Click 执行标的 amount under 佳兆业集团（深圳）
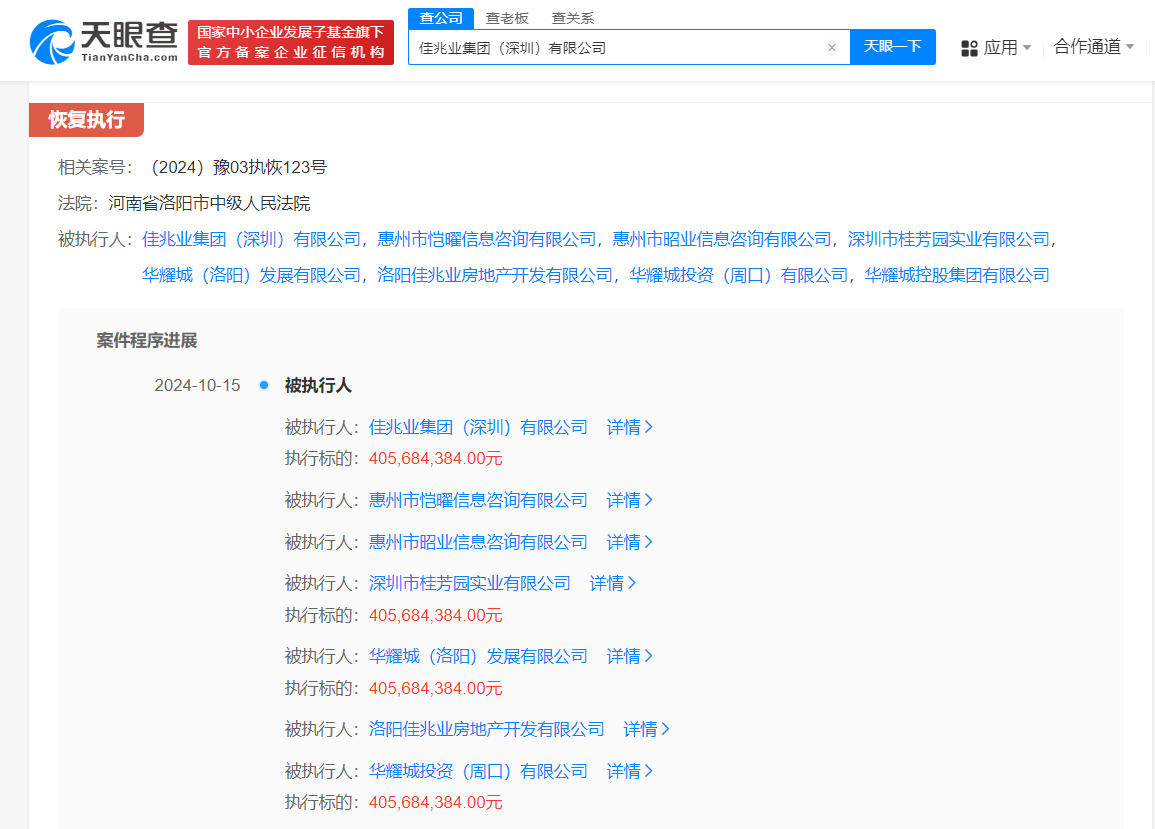Screen dimensions: 1155x829 [435, 458]
